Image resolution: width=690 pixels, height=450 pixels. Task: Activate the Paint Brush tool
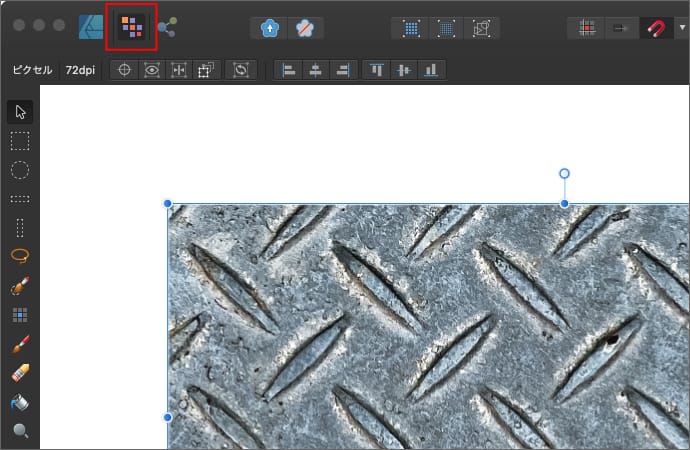click(x=20, y=345)
